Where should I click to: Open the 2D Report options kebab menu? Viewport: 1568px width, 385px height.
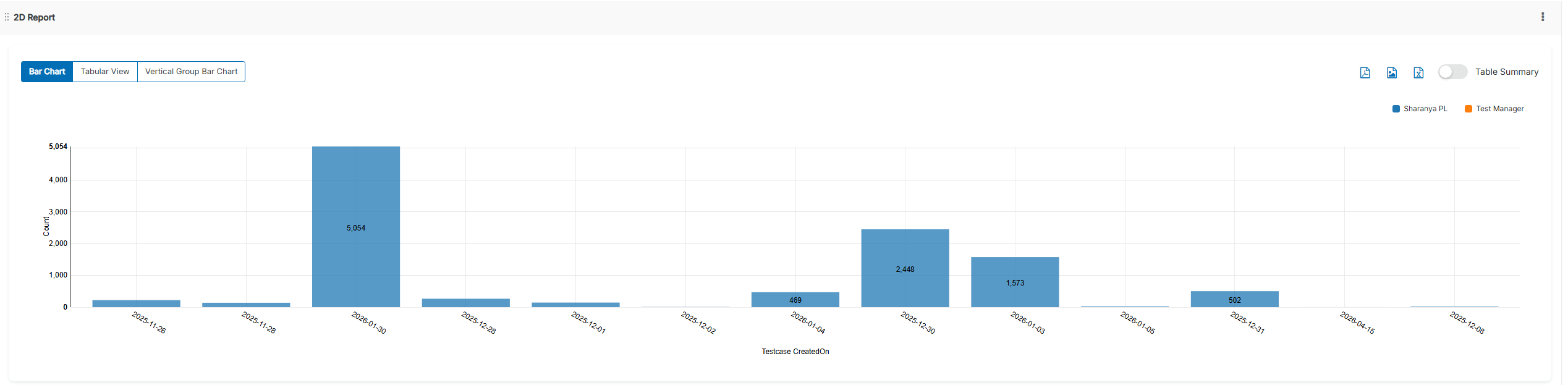pyautogui.click(x=1543, y=17)
